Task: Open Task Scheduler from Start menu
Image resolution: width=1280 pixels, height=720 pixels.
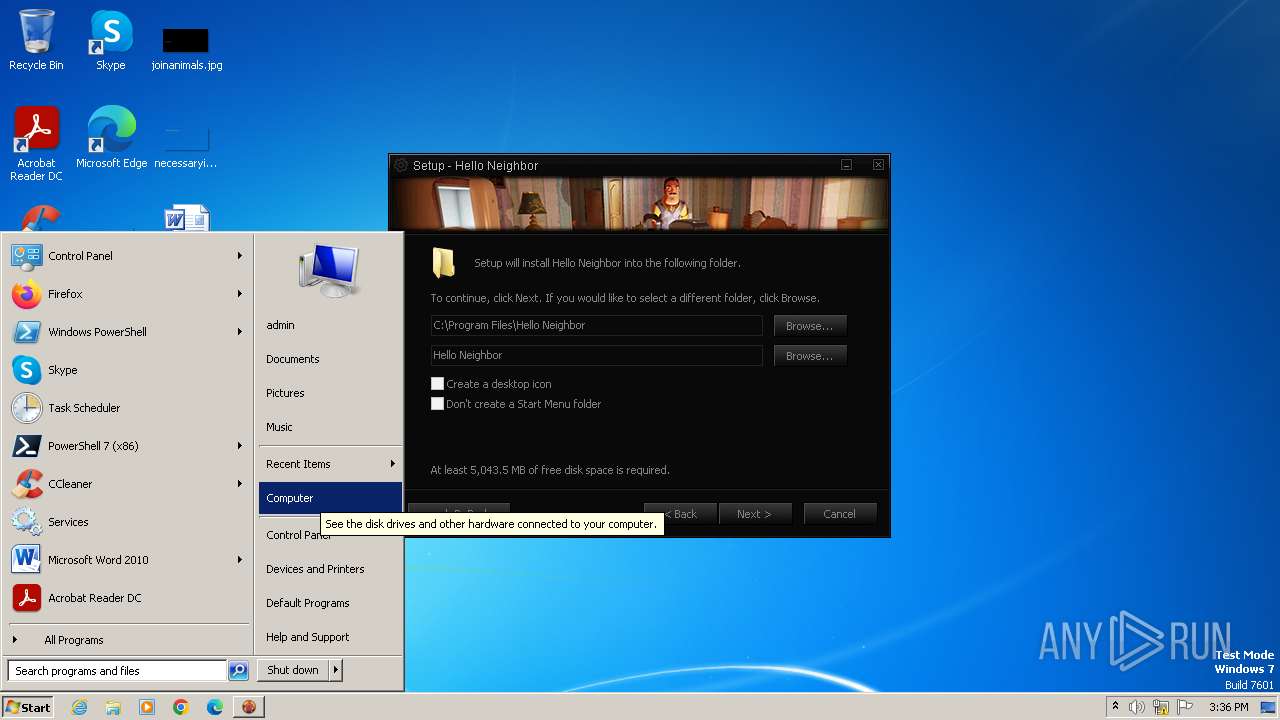Action: pyautogui.click(x=128, y=408)
